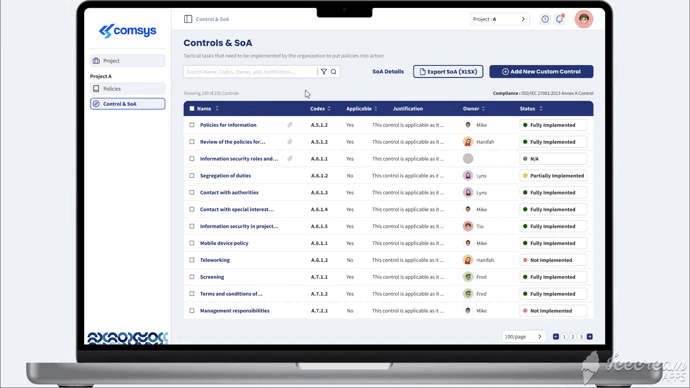Open Policies in the sidebar
The height and width of the screenshot is (388, 690).
tap(128, 89)
